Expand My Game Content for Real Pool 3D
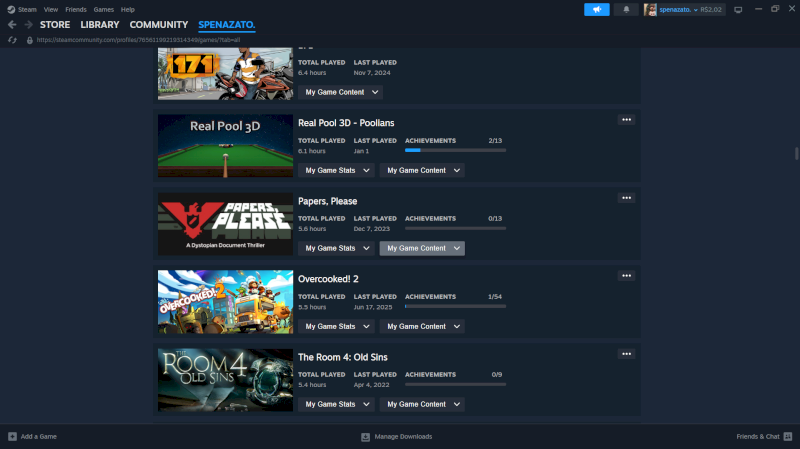This screenshot has width=800, height=449. pos(422,170)
